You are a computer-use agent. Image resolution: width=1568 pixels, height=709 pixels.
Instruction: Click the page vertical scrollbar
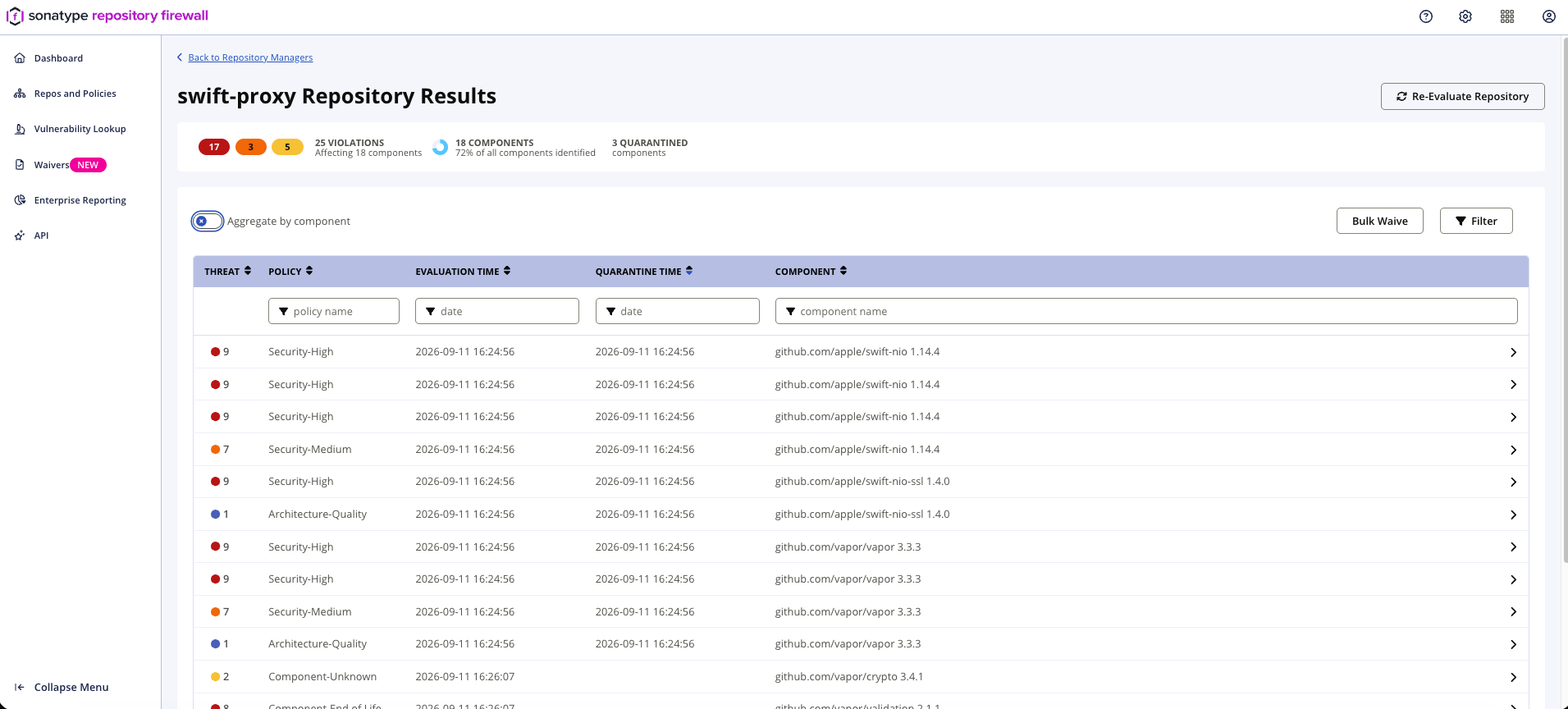[x=1565, y=300]
